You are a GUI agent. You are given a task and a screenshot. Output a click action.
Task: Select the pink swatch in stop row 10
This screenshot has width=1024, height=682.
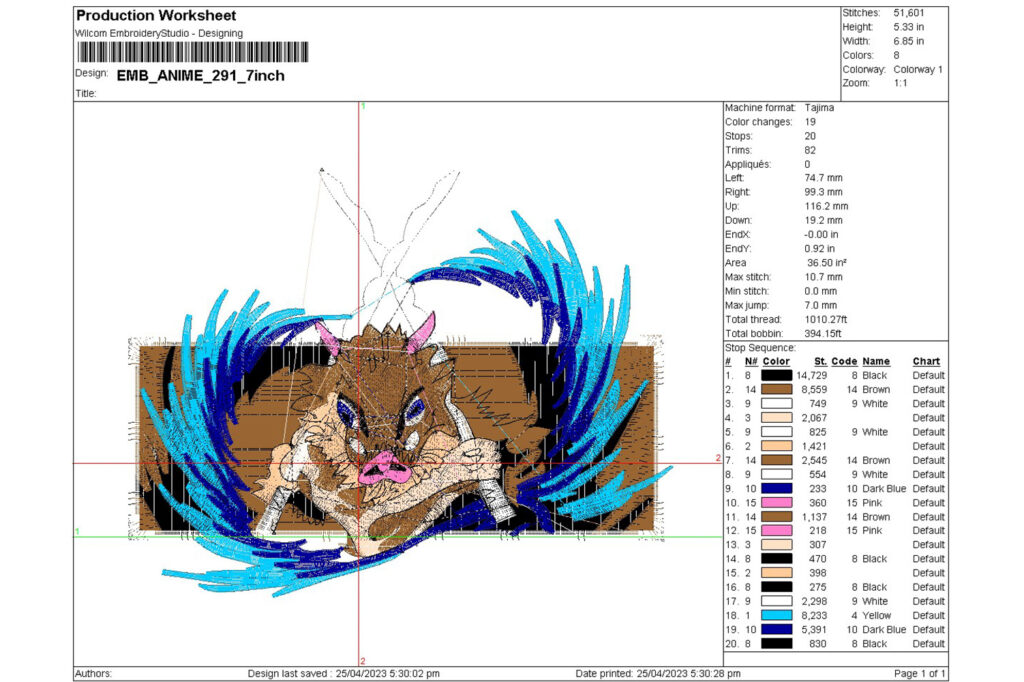[776, 503]
